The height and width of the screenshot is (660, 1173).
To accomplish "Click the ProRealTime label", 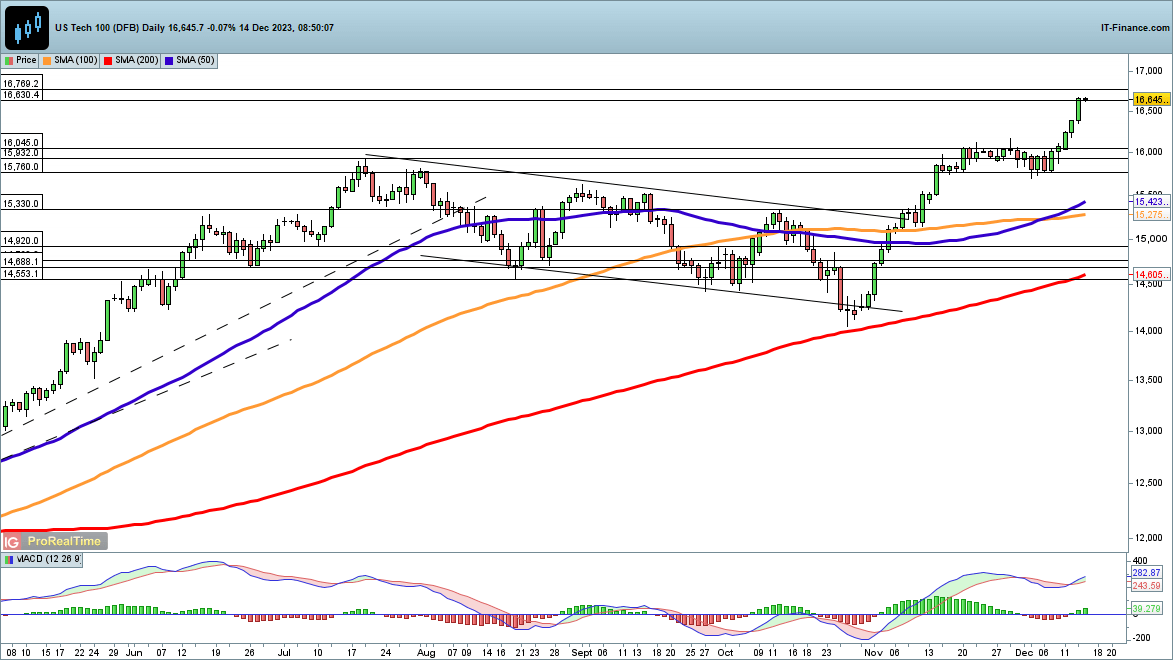I will [64, 541].
